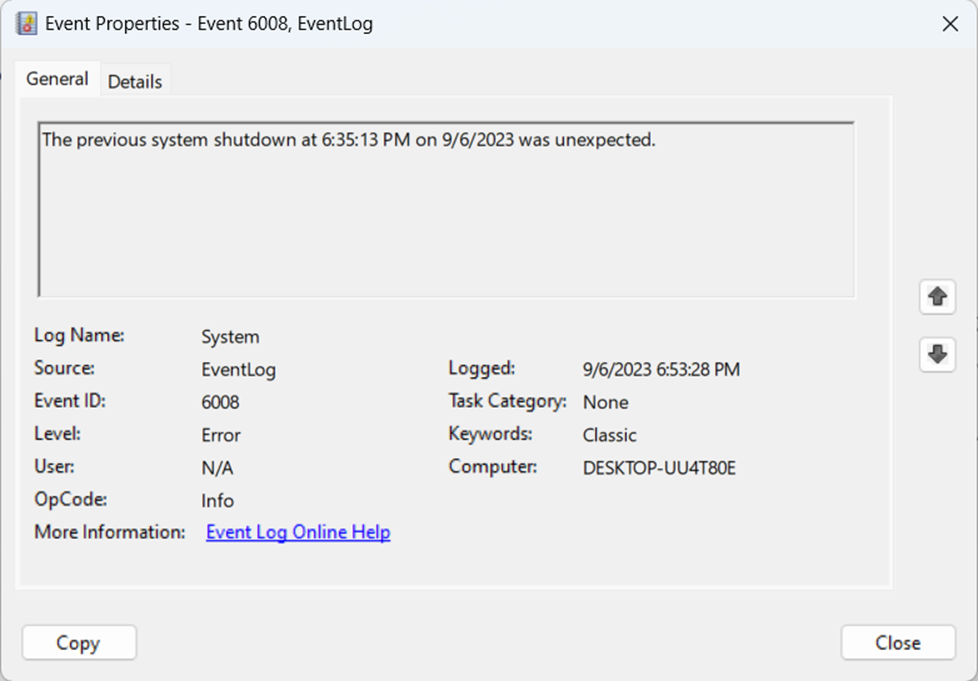978x681 pixels.
Task: Copy event details with Copy button
Action: (x=79, y=642)
